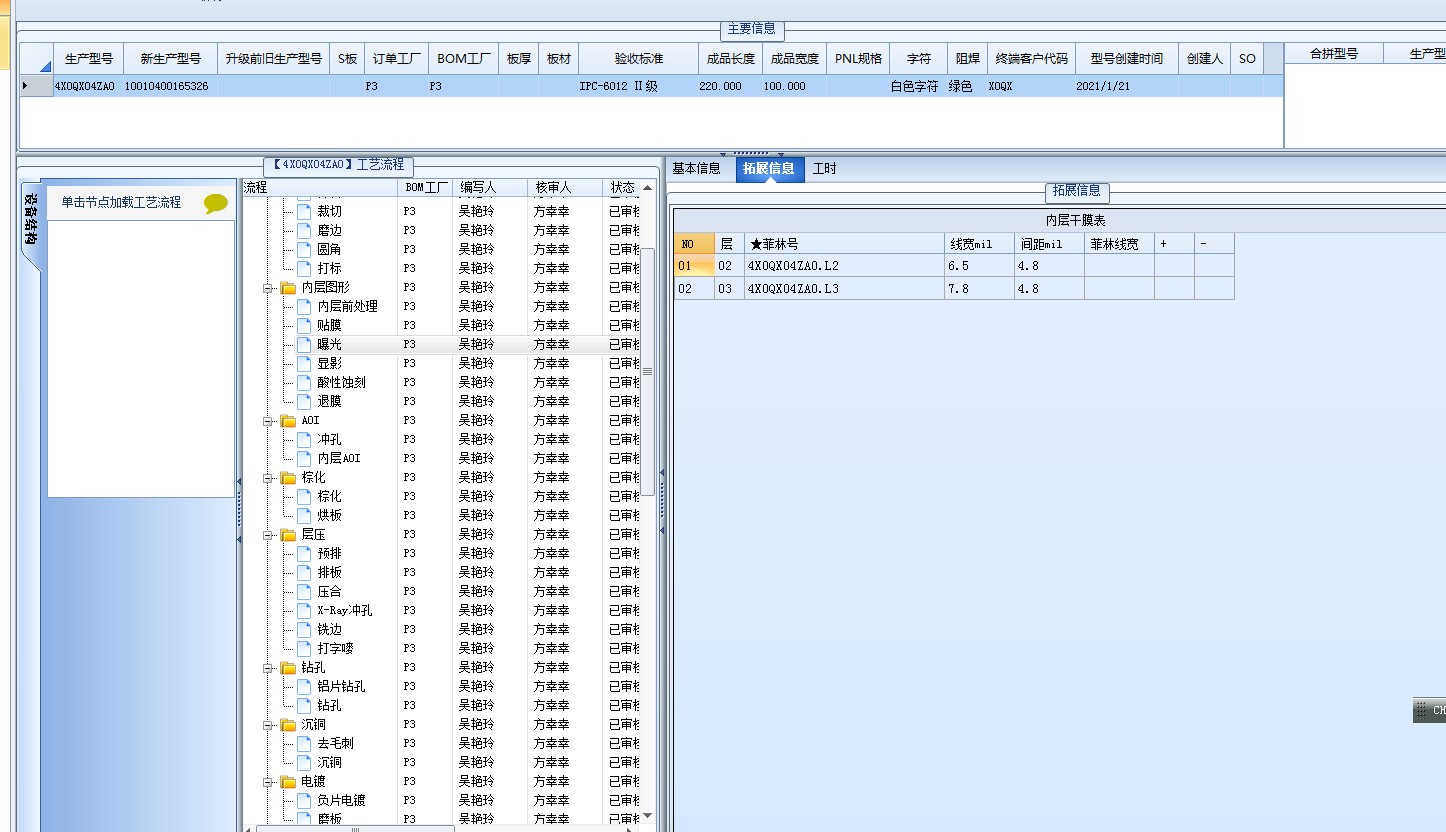The height and width of the screenshot is (832, 1446).
Task: Click the 生产型号 column header in main grid
Action: click(89, 59)
